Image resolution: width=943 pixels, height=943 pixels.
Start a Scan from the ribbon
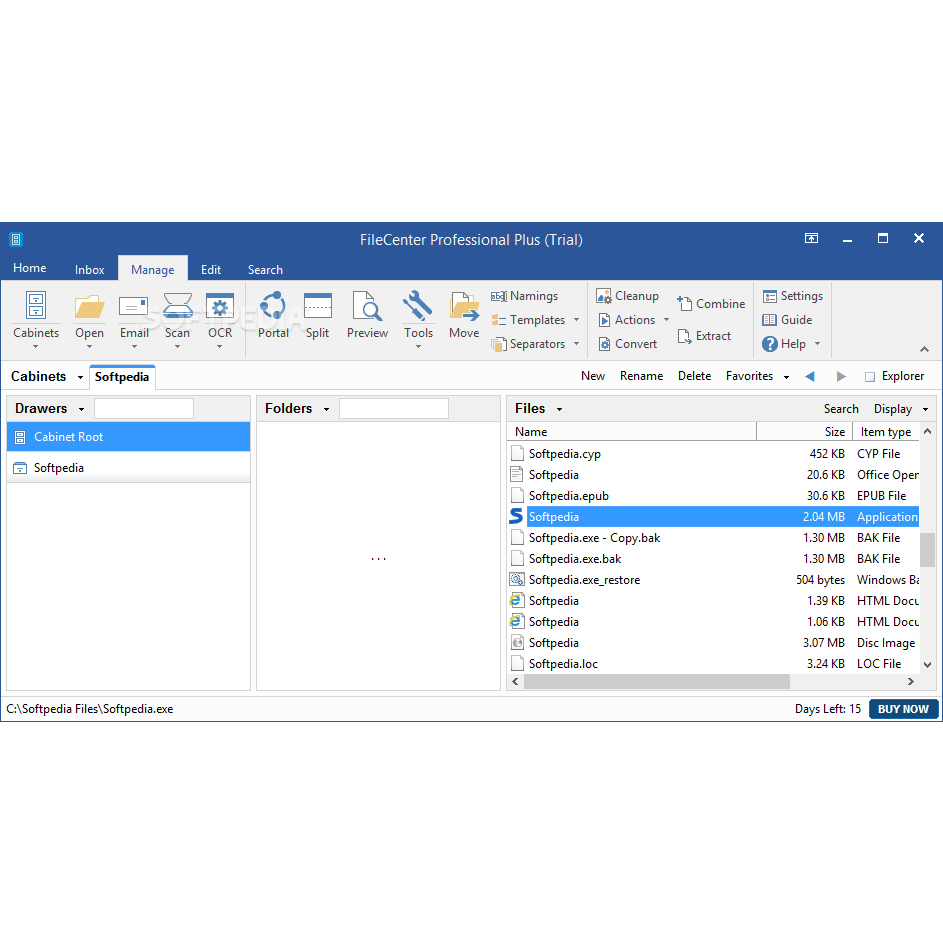point(177,320)
